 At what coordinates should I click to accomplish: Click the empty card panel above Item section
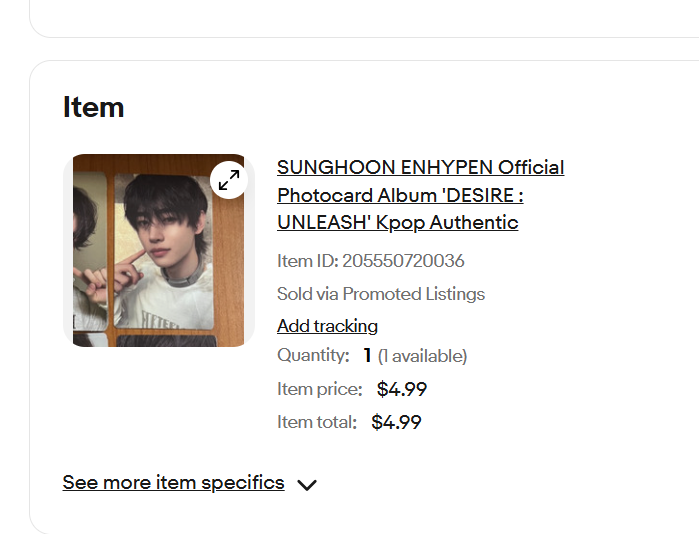pos(364,18)
